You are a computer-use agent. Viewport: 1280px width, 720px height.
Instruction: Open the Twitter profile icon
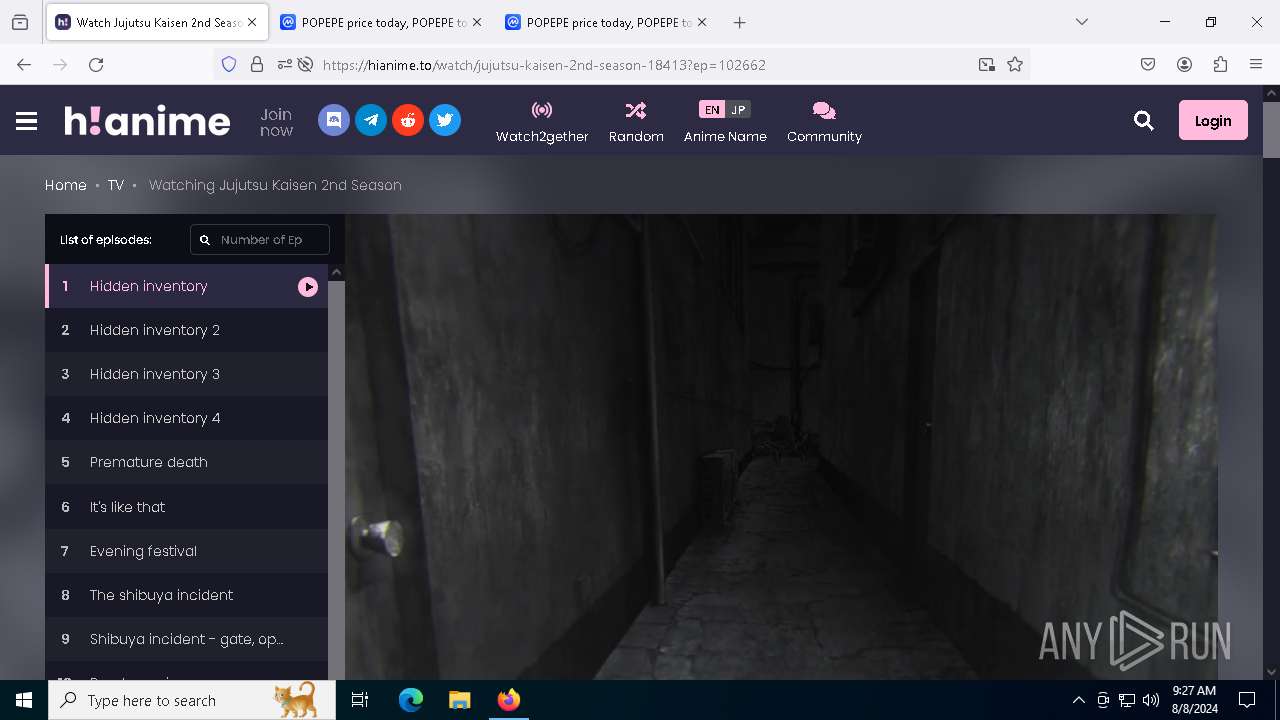click(445, 120)
